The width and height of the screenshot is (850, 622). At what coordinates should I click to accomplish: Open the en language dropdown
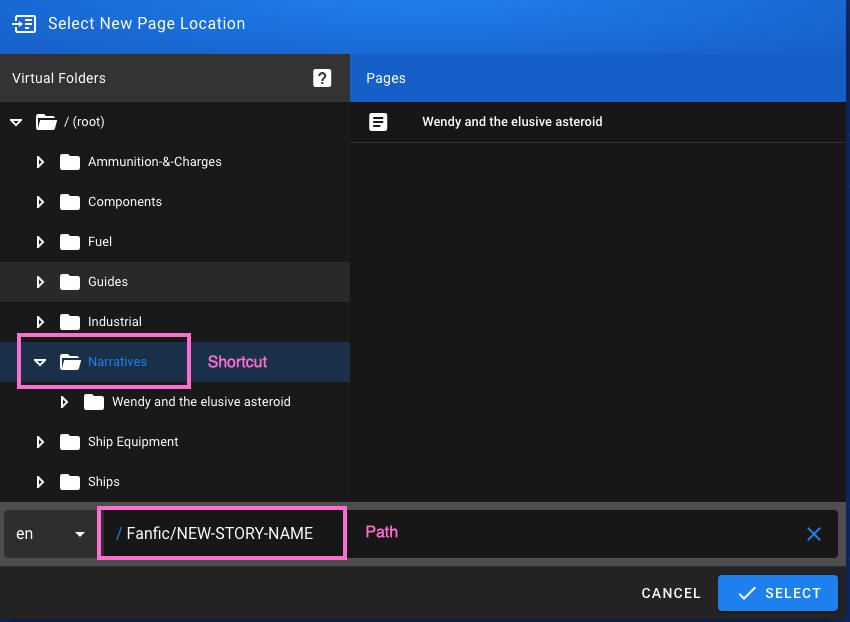click(x=51, y=534)
